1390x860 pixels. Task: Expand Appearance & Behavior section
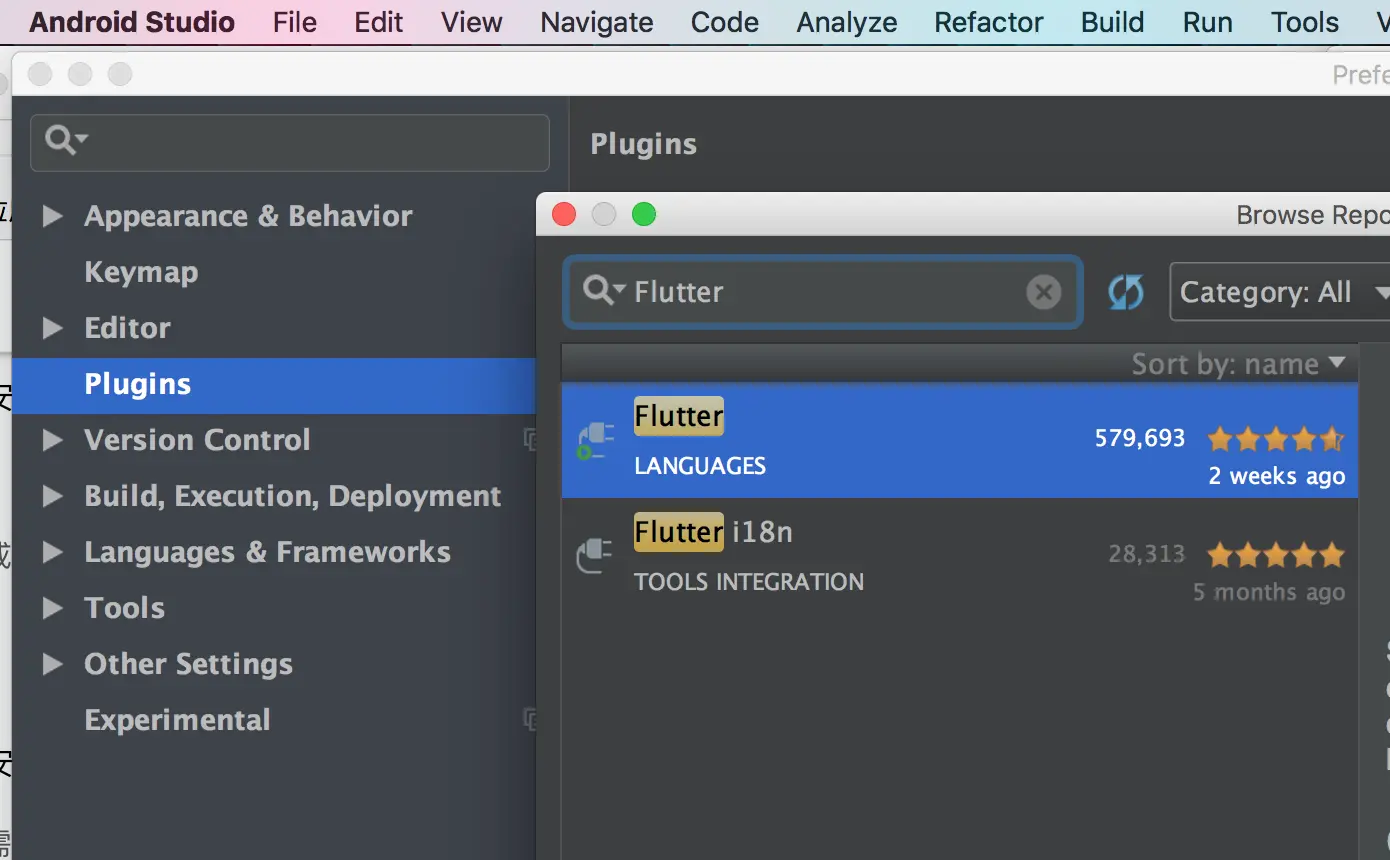[x=52, y=216]
